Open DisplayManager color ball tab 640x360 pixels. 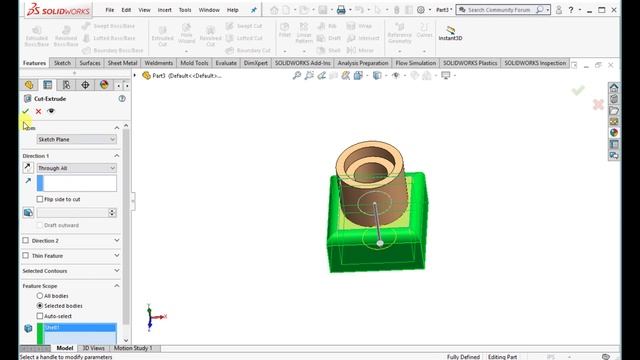click(x=104, y=85)
